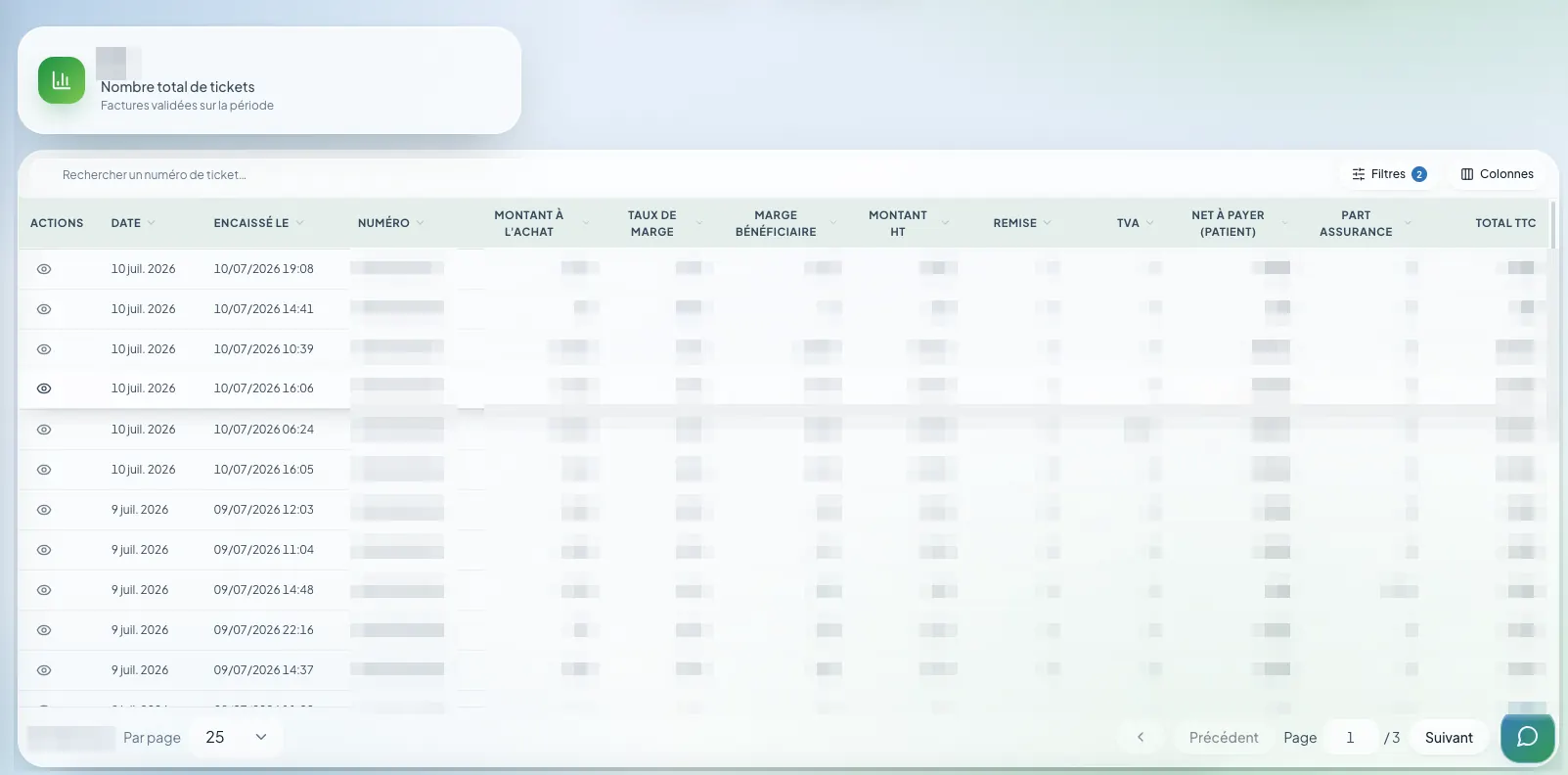
Task: View ticket cashed at 10/07/2026 14:41
Action: coord(44,309)
